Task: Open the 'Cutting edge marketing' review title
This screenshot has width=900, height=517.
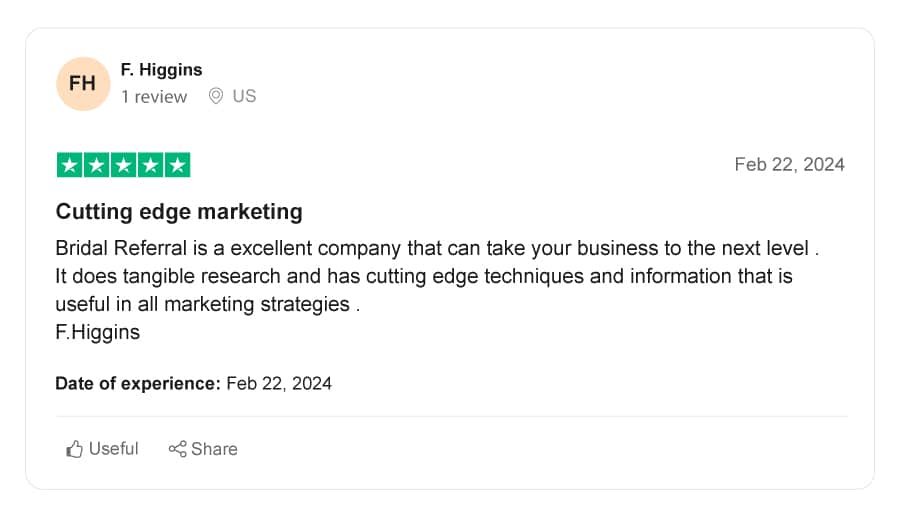Action: click(179, 212)
